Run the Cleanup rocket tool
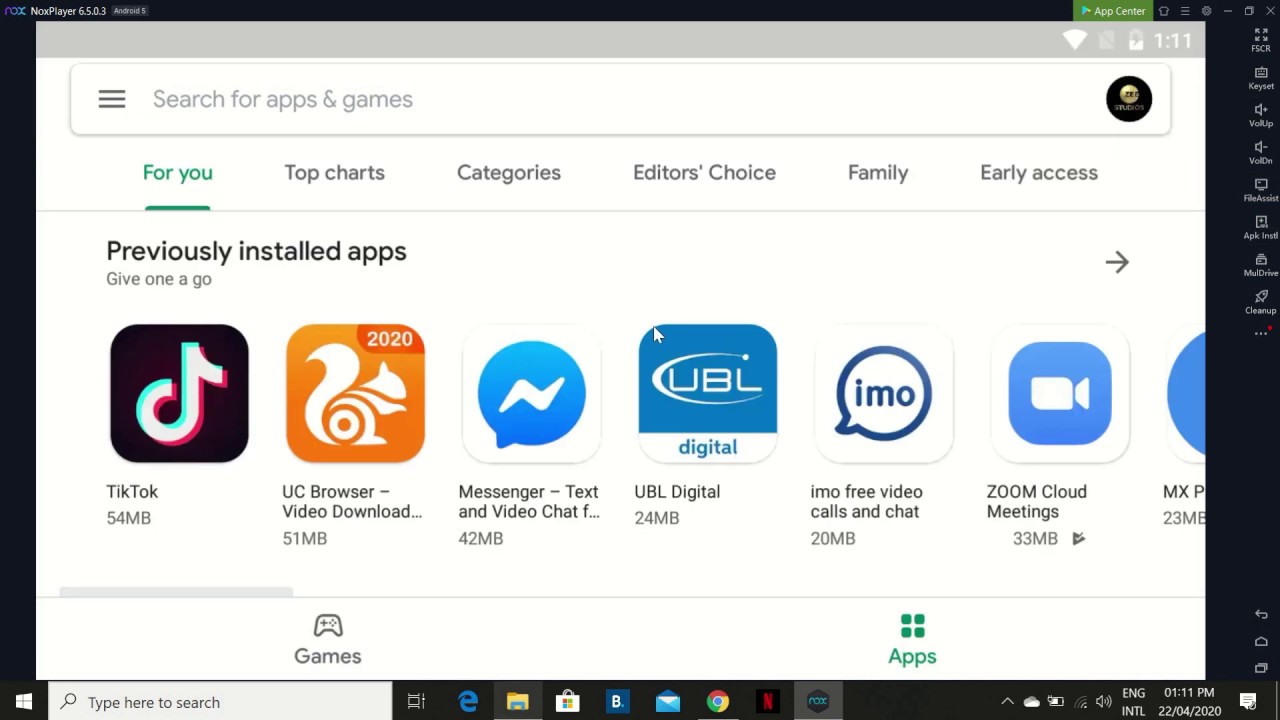1280x720 pixels. (x=1261, y=302)
